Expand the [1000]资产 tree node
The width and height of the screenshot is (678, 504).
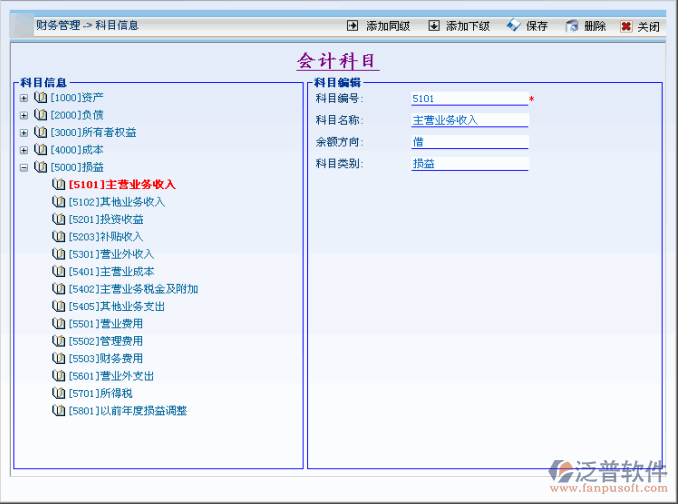point(24,98)
